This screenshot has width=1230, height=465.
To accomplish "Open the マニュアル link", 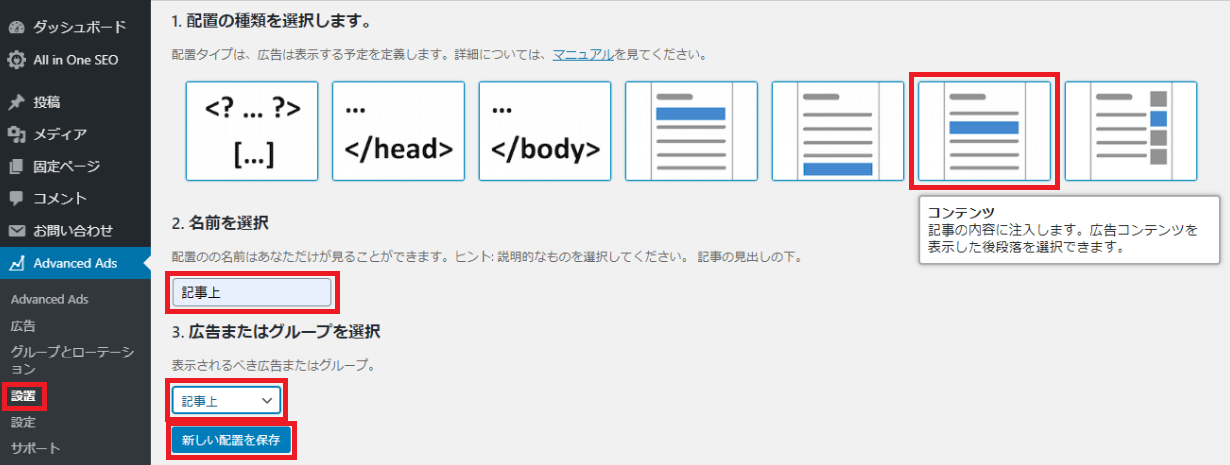I will tap(583, 55).
